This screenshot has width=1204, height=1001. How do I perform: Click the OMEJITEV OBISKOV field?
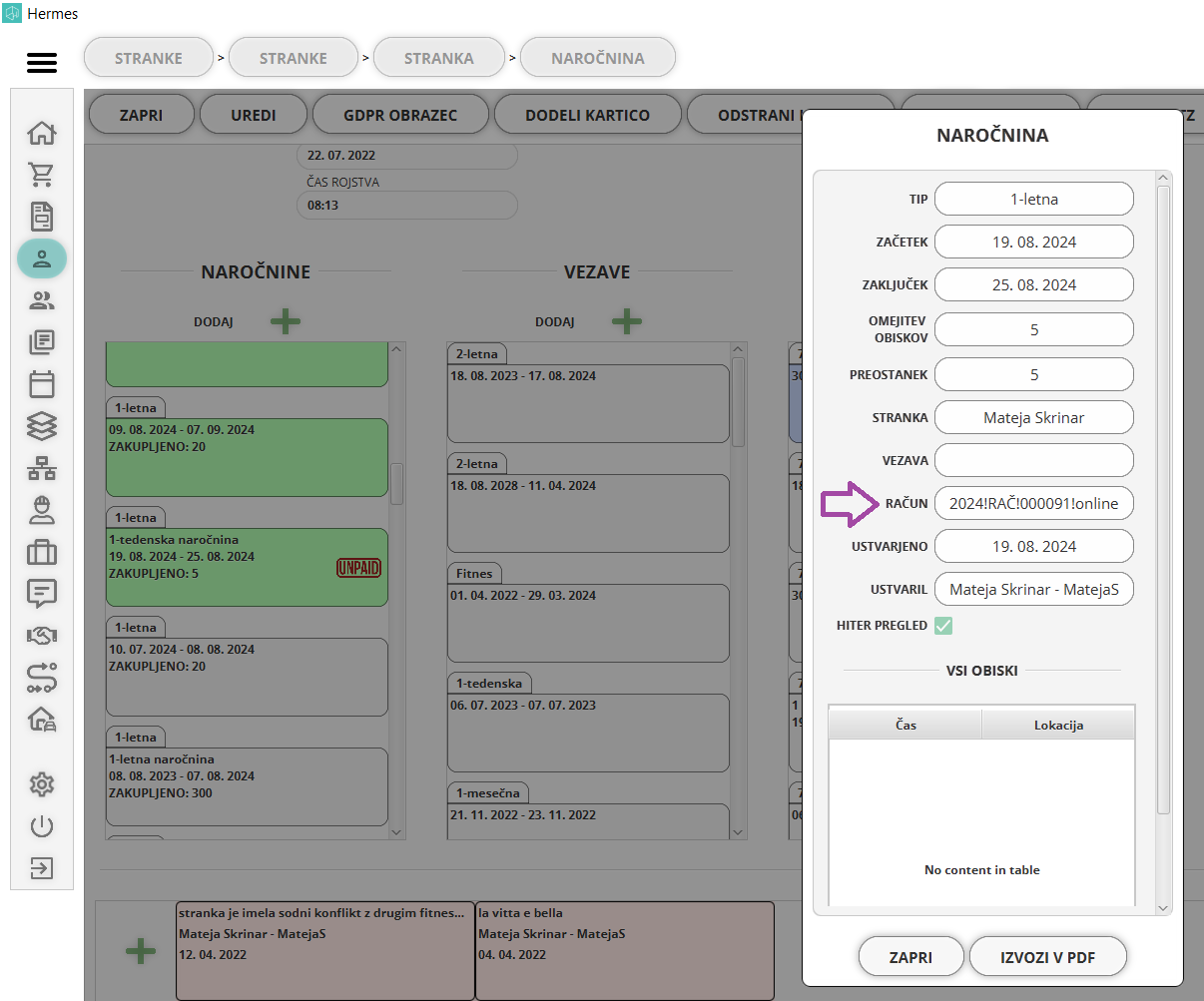click(1034, 329)
